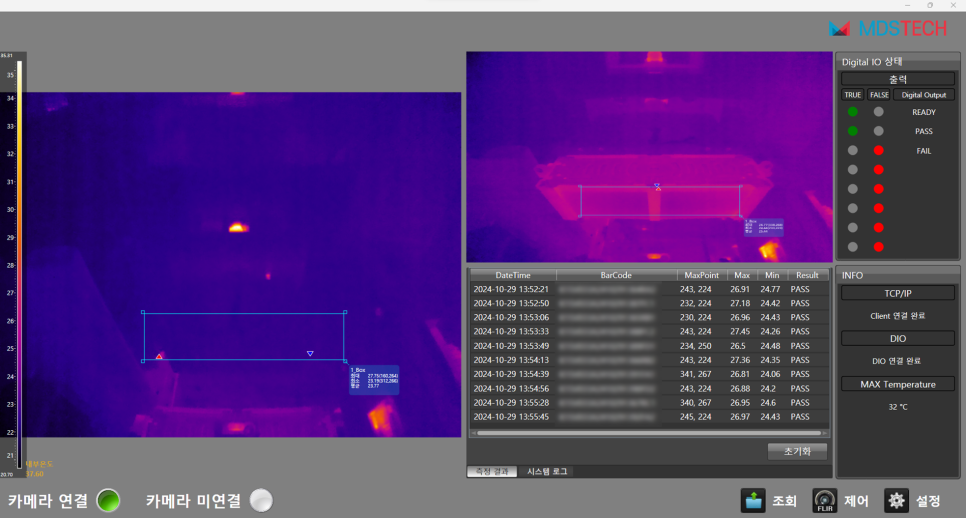The height and width of the screenshot is (518, 966).
Task: Click the TCP/IP button
Action: [898, 294]
